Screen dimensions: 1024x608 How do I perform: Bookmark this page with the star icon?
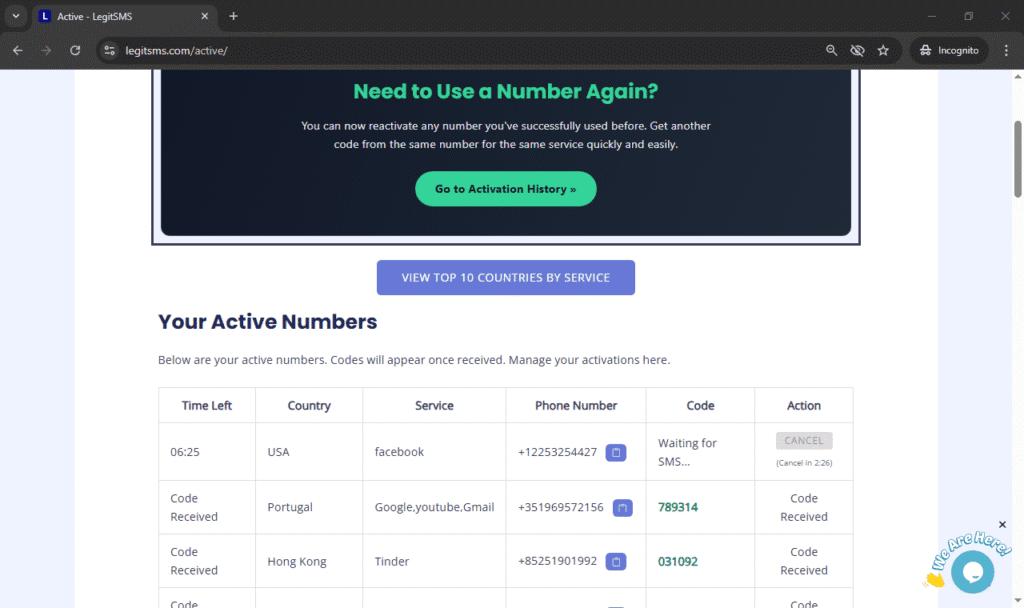(883, 50)
